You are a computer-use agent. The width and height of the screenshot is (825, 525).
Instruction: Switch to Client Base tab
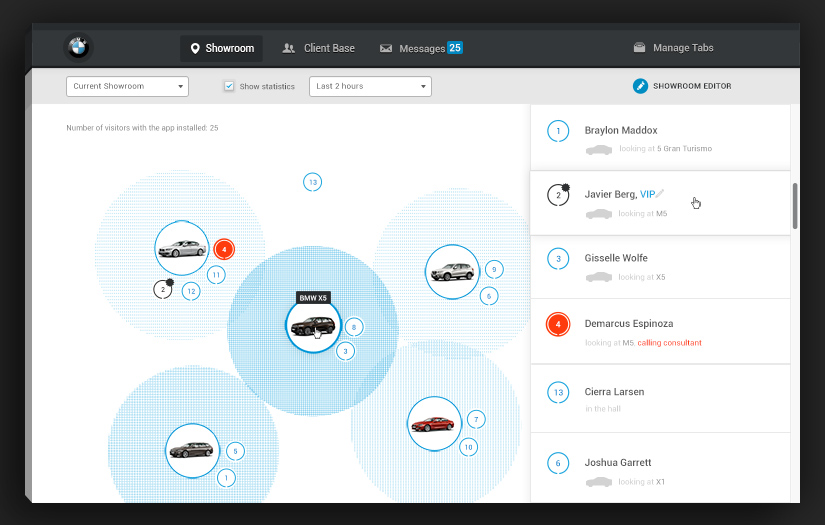318,48
